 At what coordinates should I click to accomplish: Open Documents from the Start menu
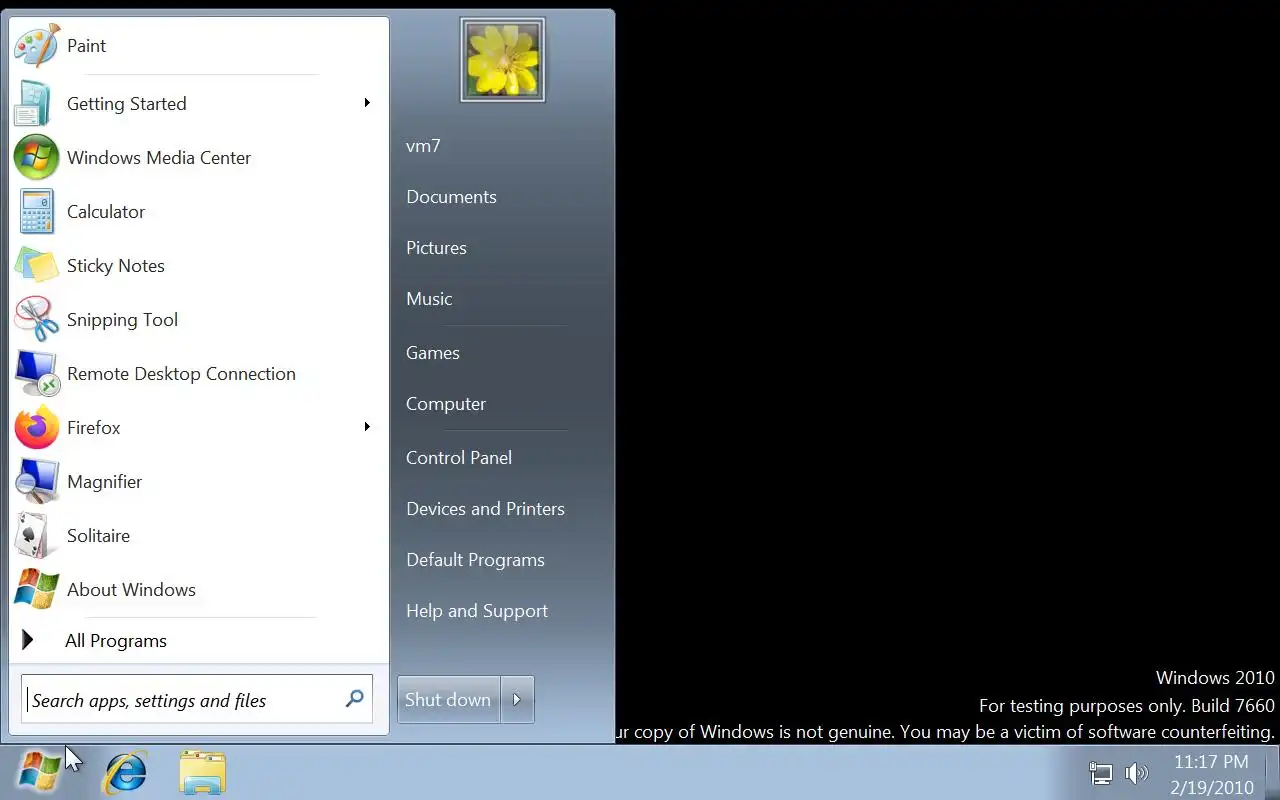(451, 197)
